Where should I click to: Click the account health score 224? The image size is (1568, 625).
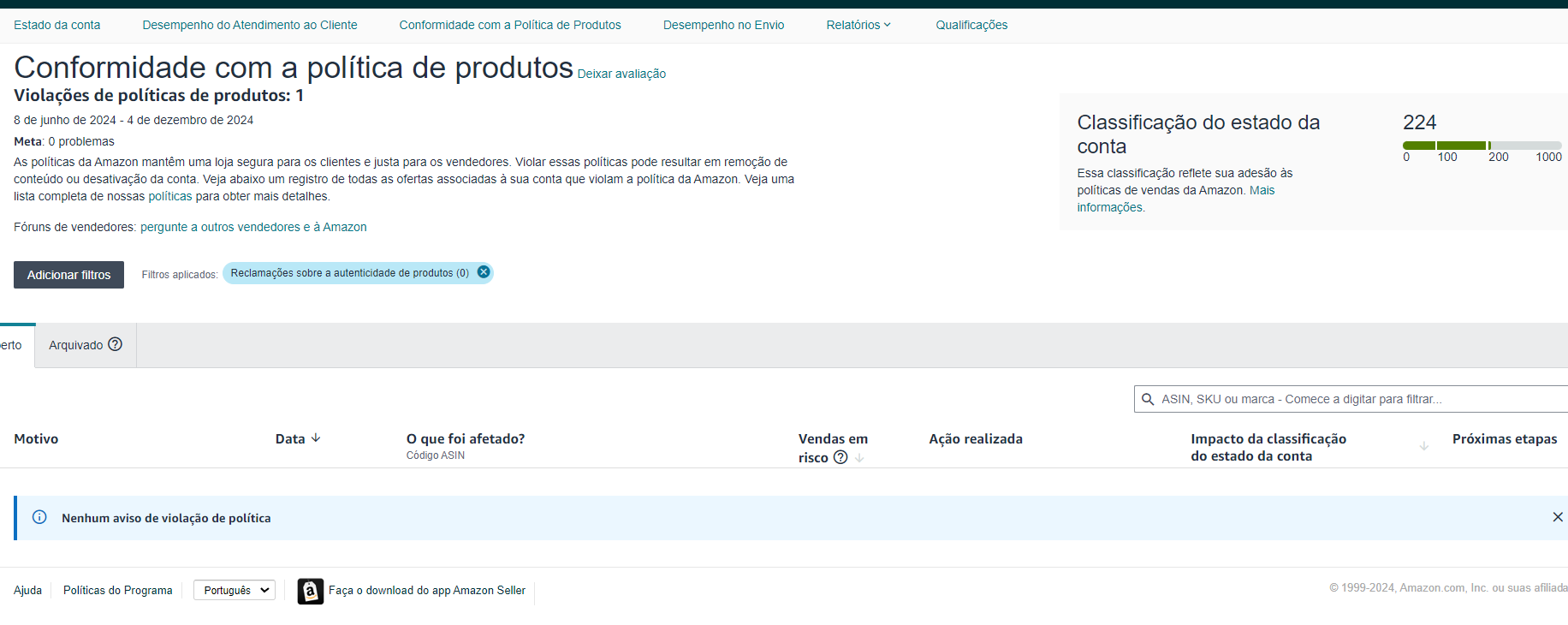1419,122
